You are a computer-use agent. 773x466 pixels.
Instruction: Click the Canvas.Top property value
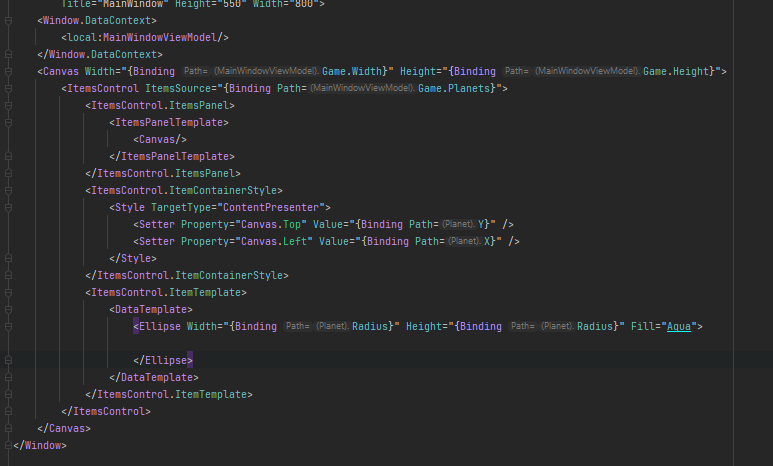click(271, 225)
